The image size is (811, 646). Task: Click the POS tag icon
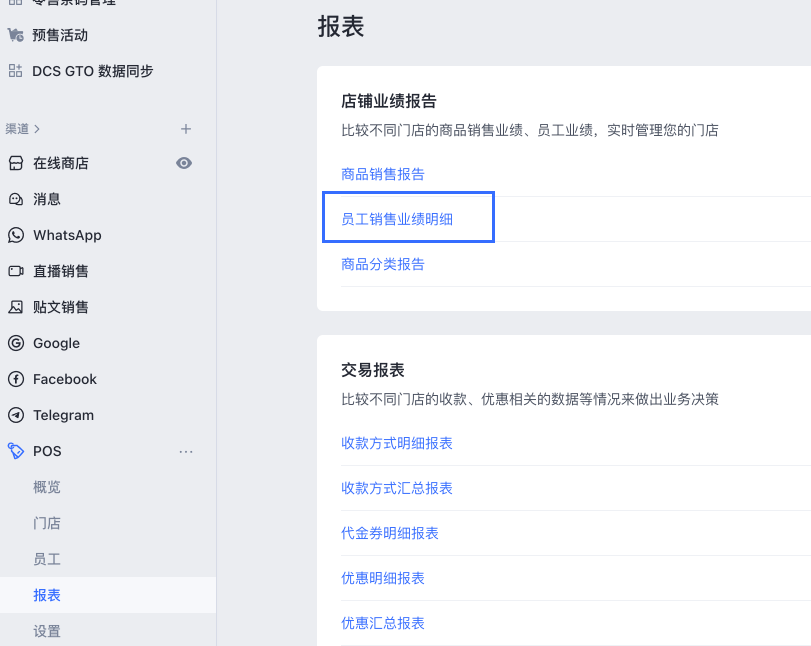click(x=15, y=451)
